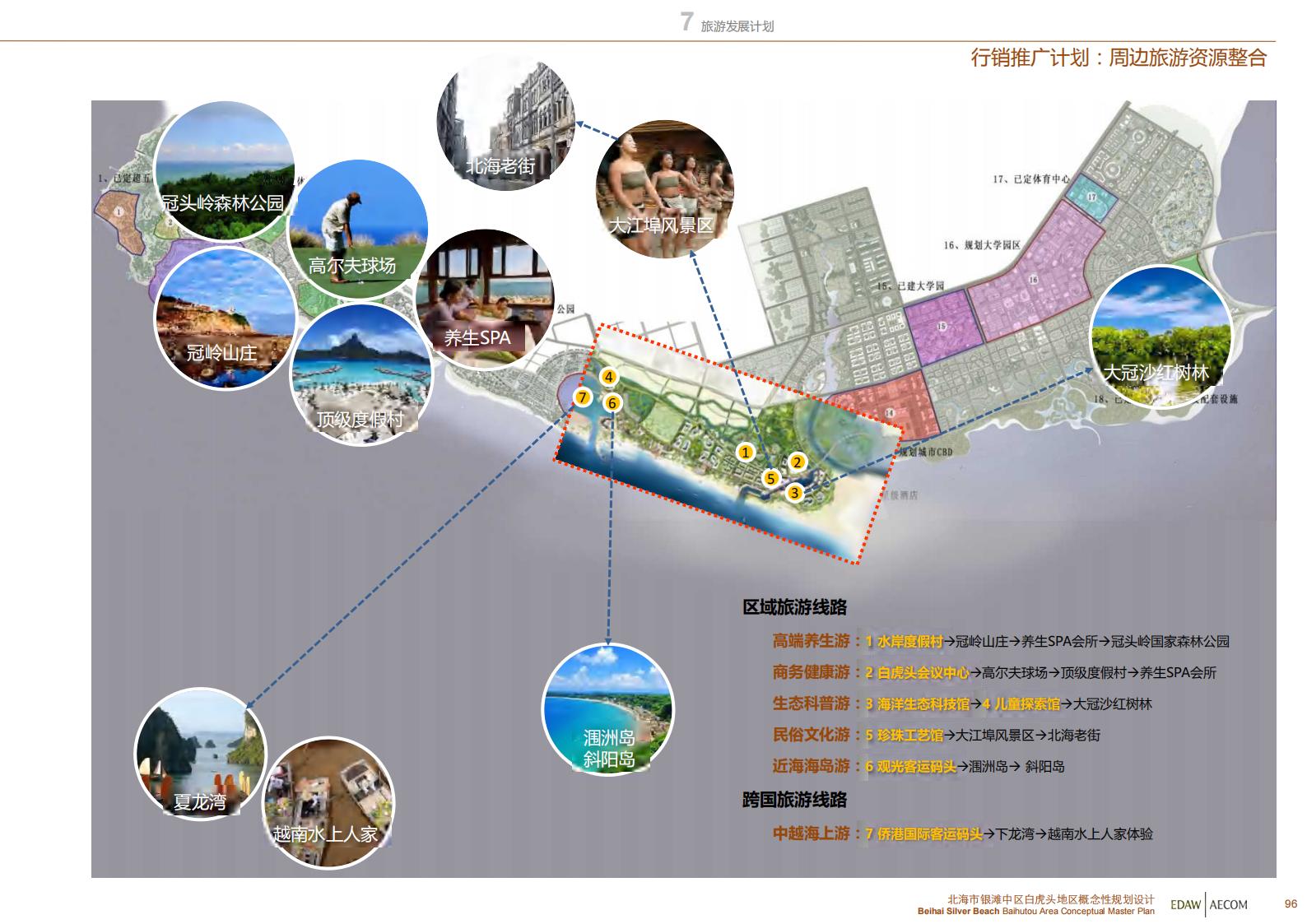Click the page number 96
1307x924 pixels.
click(x=1291, y=903)
